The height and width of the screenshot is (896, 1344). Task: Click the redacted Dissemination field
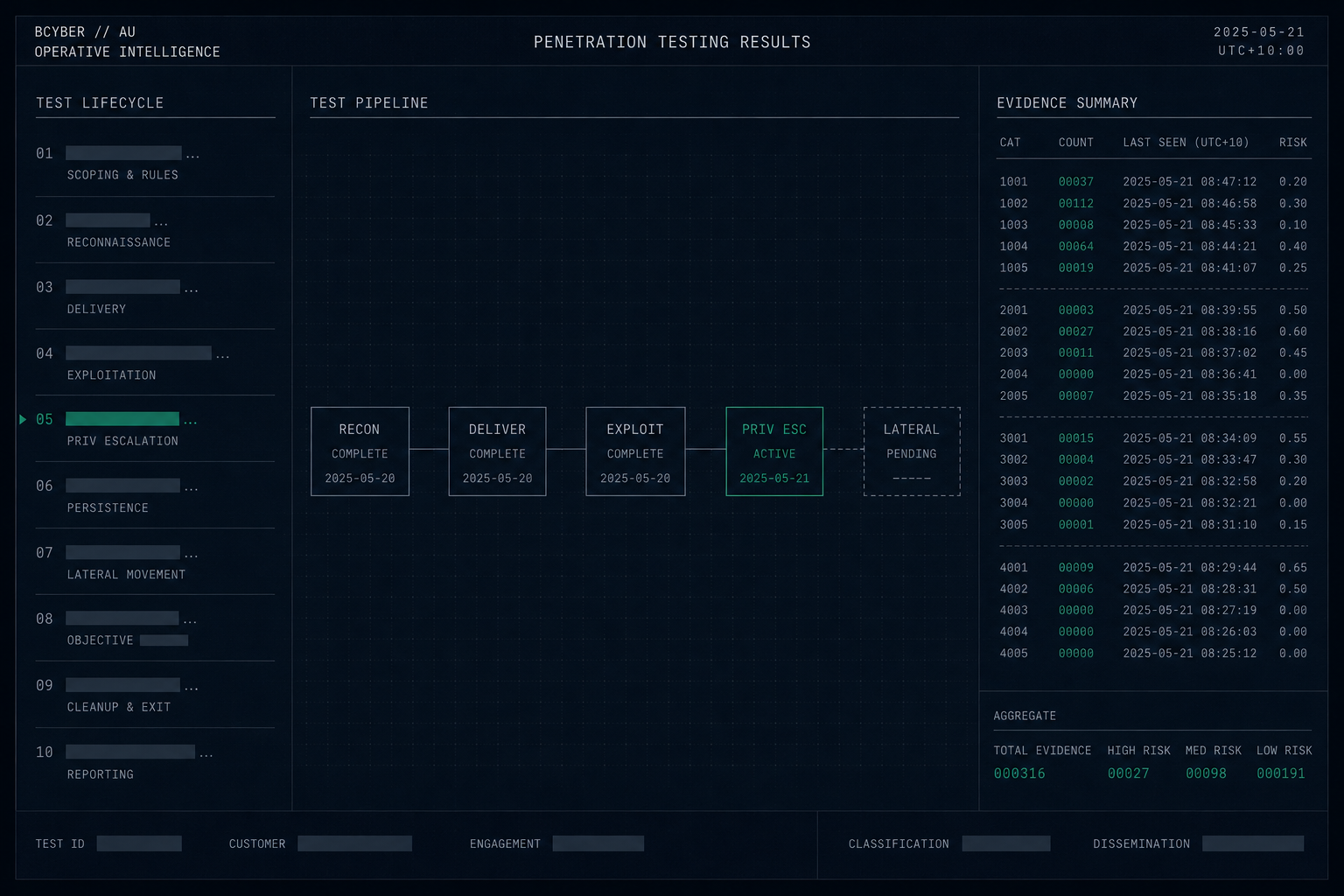click(1253, 843)
